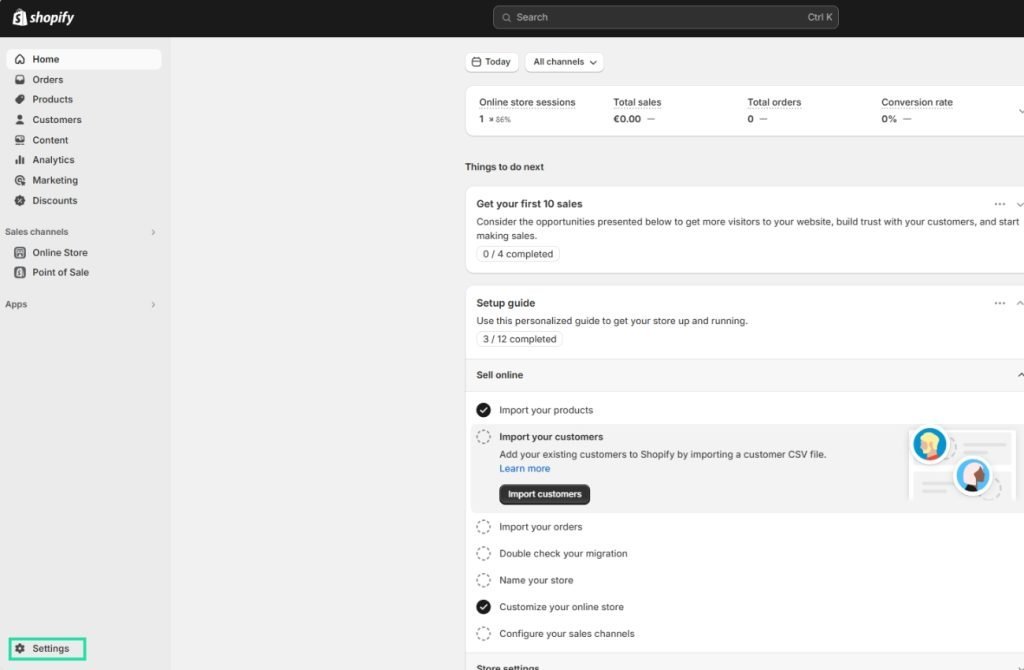Open the three-dot menu for Get your first 10 sales
This screenshot has height=670, width=1024.
999,204
